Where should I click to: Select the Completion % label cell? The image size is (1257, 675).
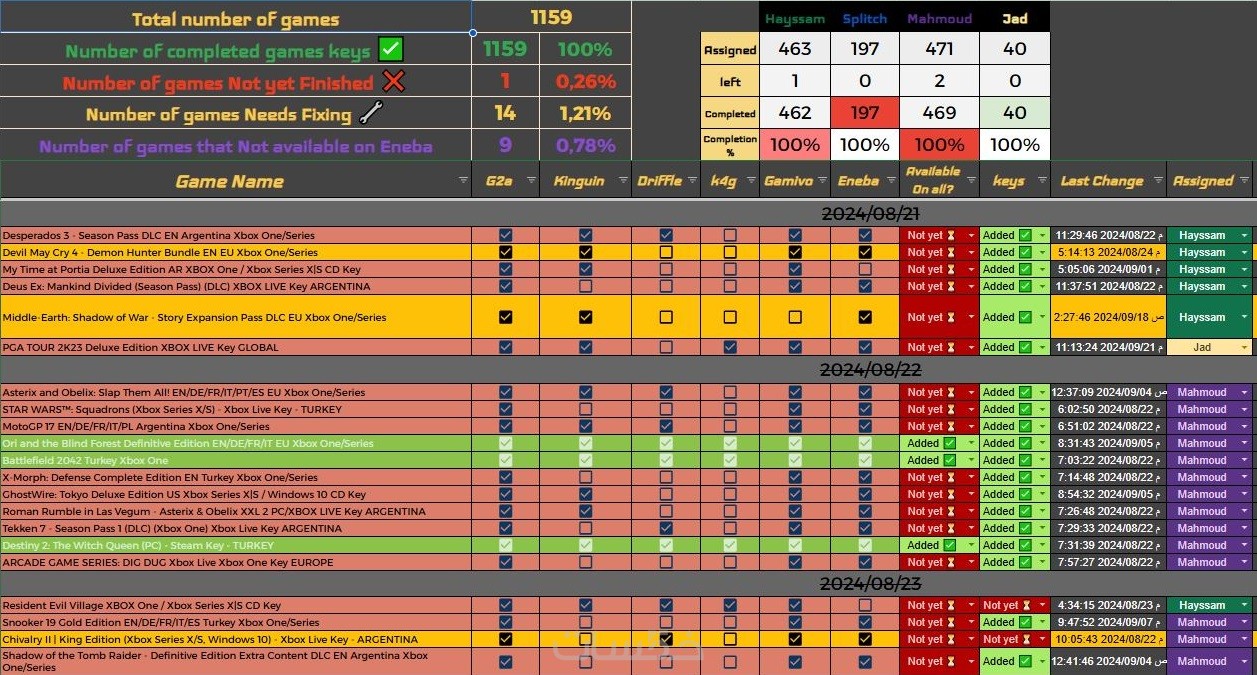pos(730,145)
